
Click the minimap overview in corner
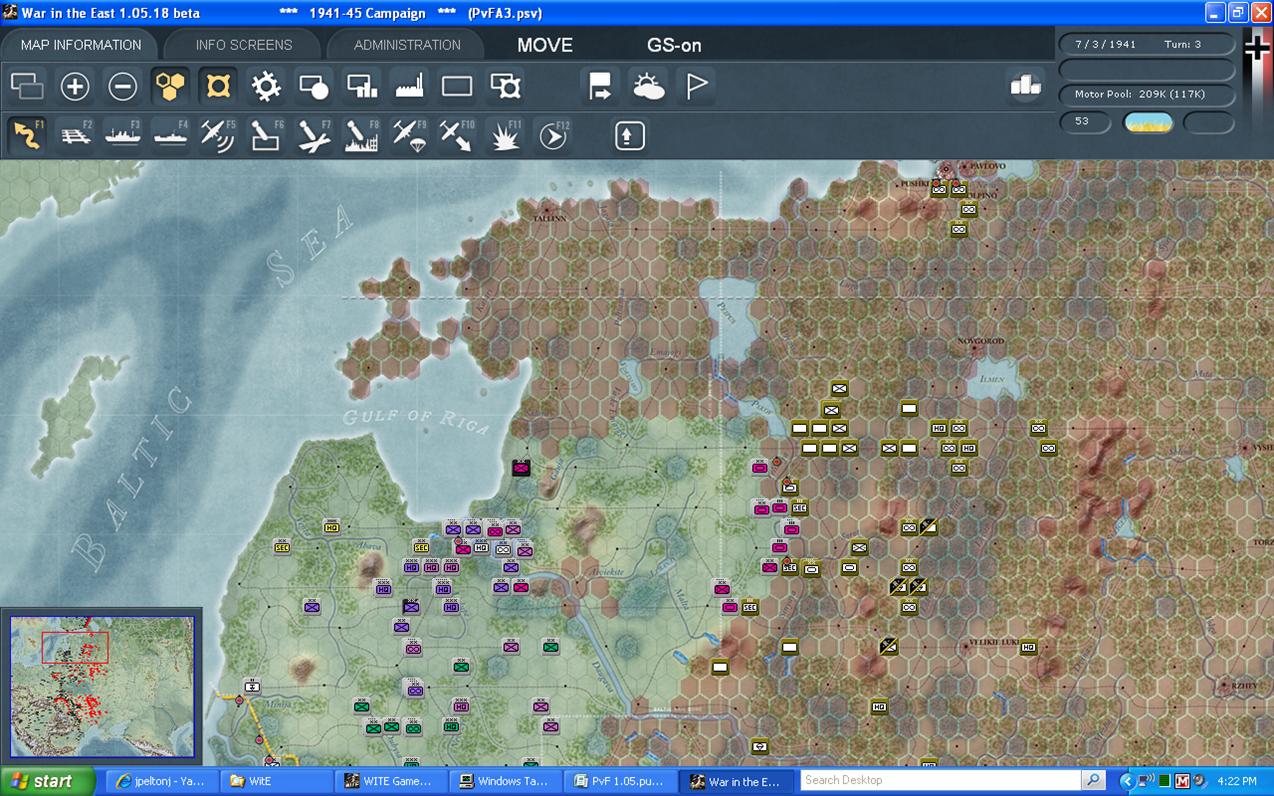point(102,686)
